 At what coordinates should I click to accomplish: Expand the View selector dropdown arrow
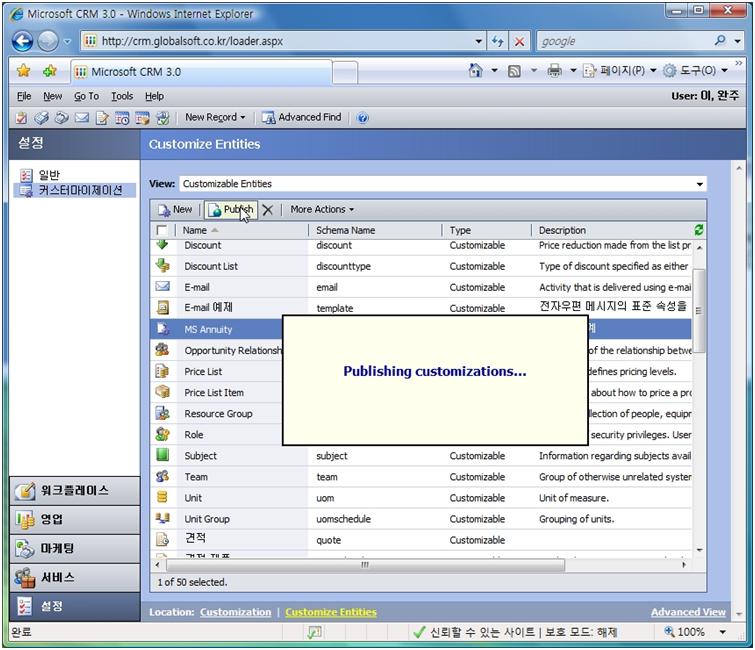[699, 184]
